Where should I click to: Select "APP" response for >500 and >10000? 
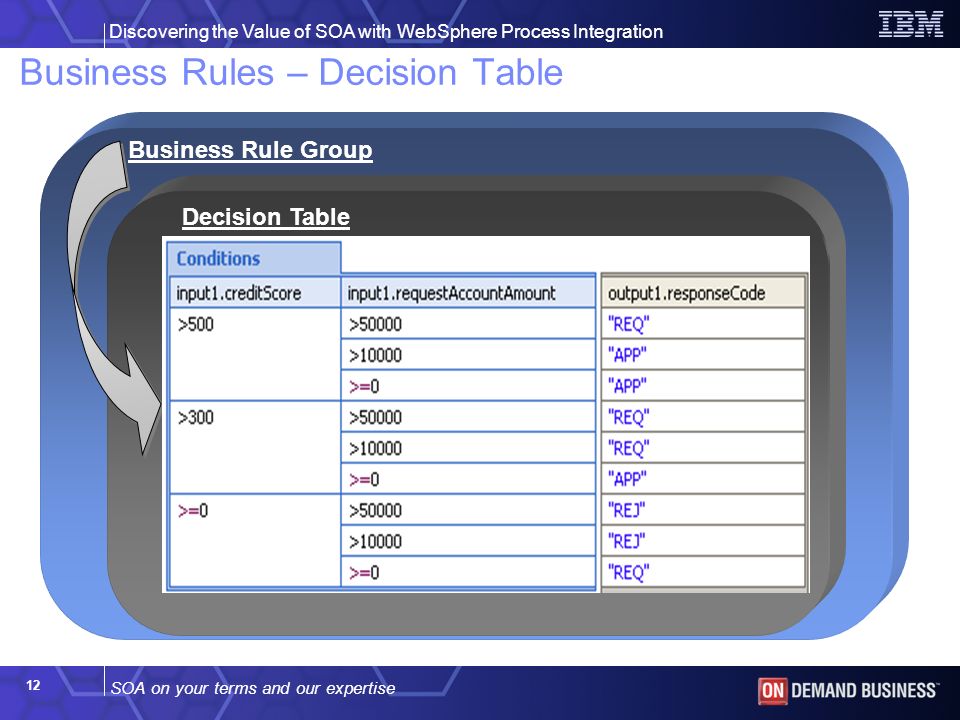point(703,354)
